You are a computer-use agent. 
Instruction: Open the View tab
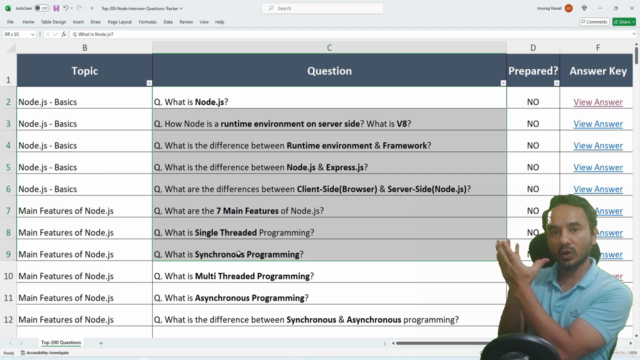204,22
